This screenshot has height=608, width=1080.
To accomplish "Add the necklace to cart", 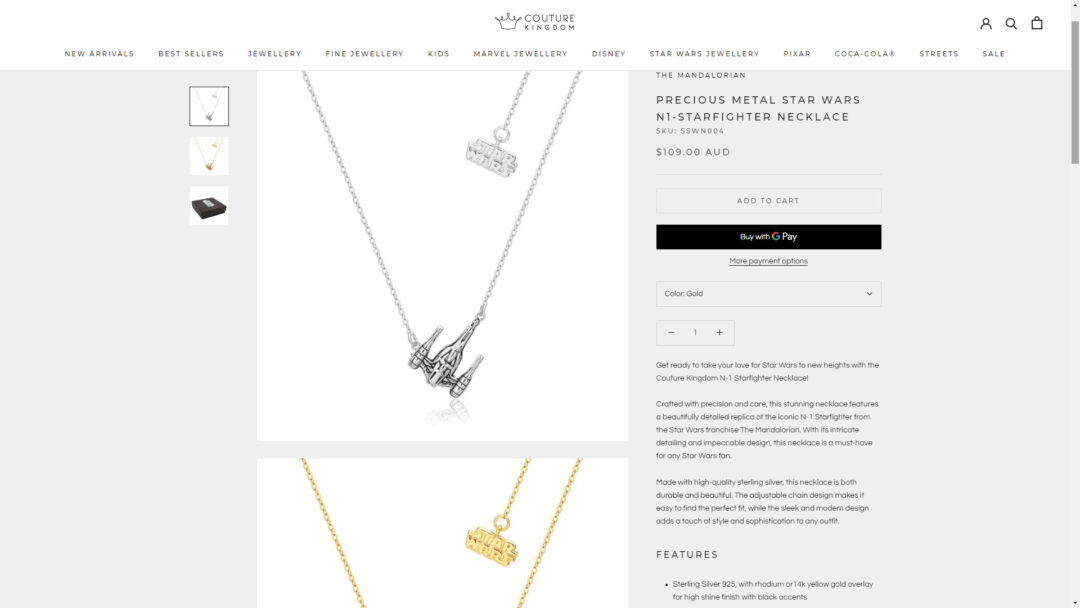I will [768, 200].
